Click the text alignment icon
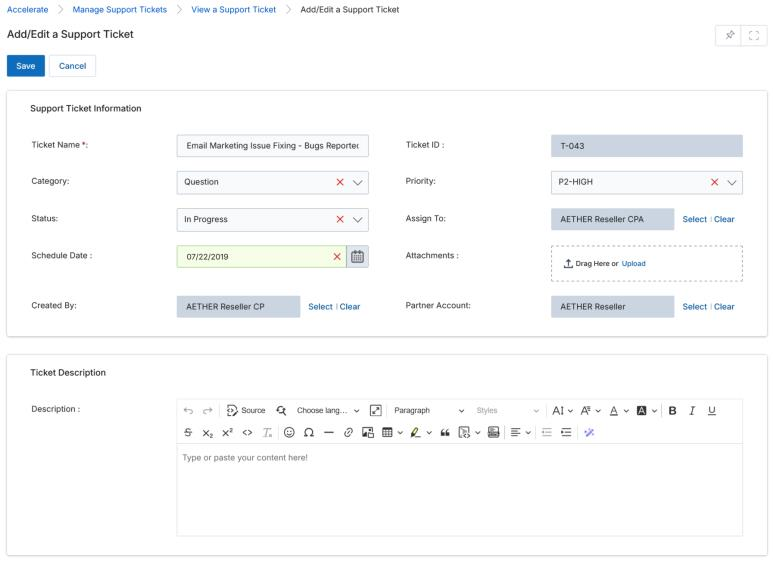Viewport: 773px width, 561px height. tap(516, 433)
